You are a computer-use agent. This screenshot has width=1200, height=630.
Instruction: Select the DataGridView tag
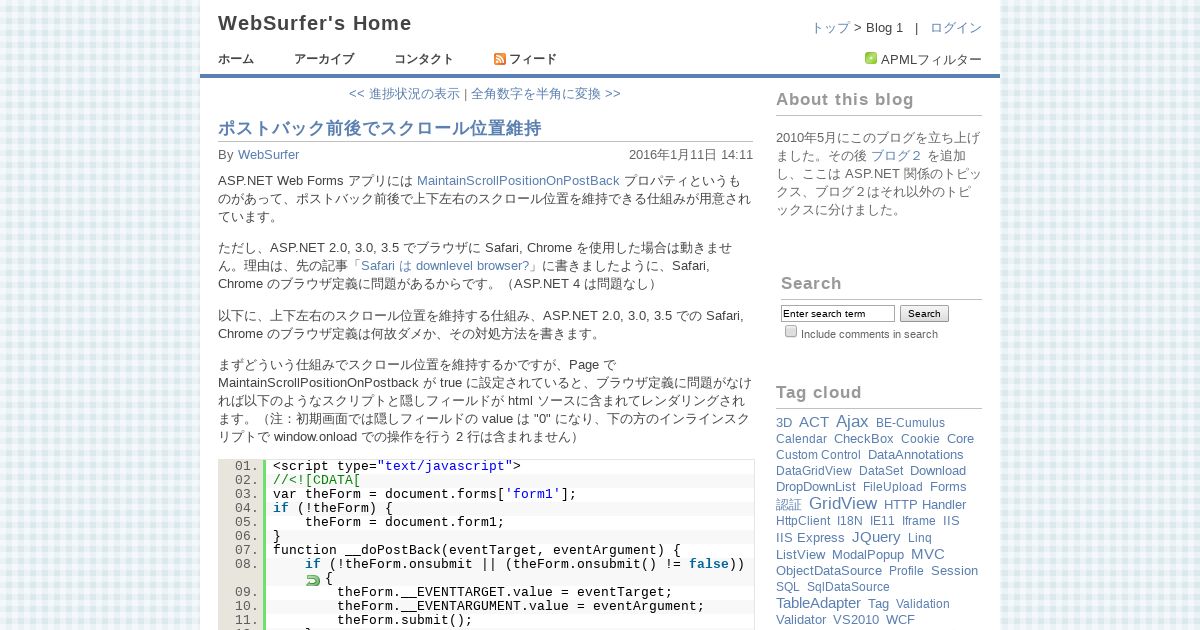pyautogui.click(x=814, y=471)
